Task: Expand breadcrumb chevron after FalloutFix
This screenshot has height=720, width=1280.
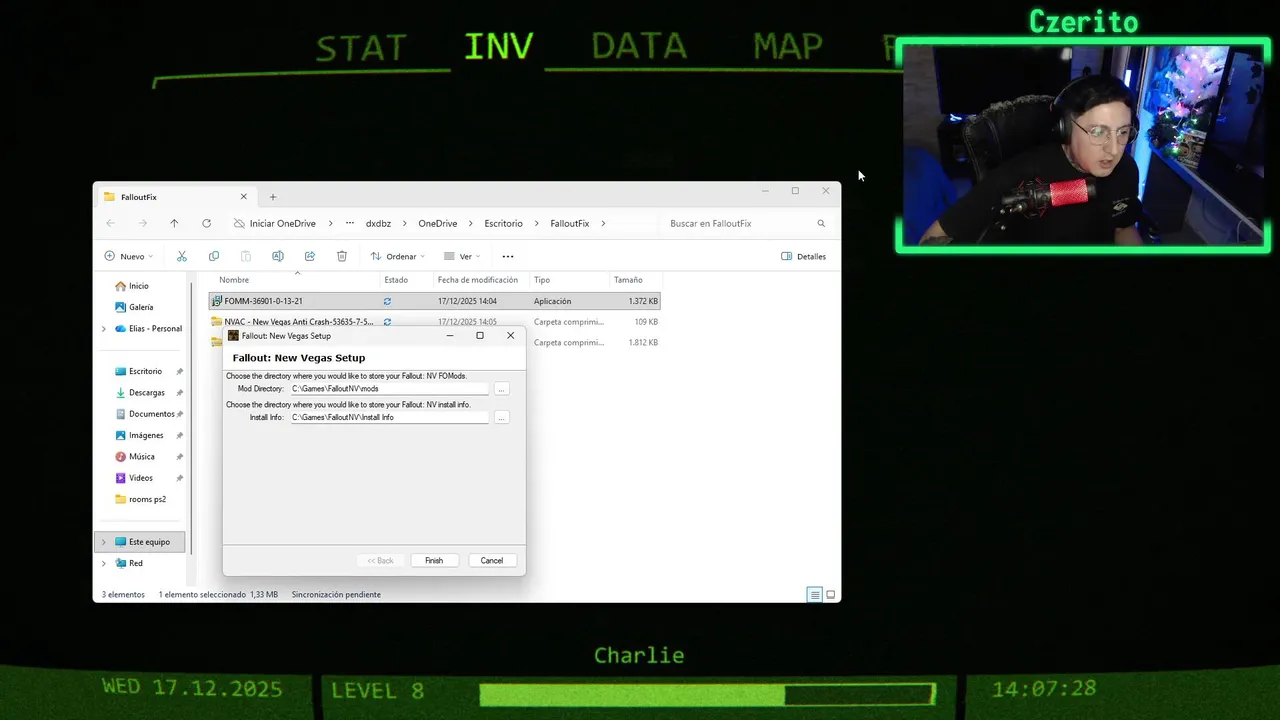Action: pos(603,223)
